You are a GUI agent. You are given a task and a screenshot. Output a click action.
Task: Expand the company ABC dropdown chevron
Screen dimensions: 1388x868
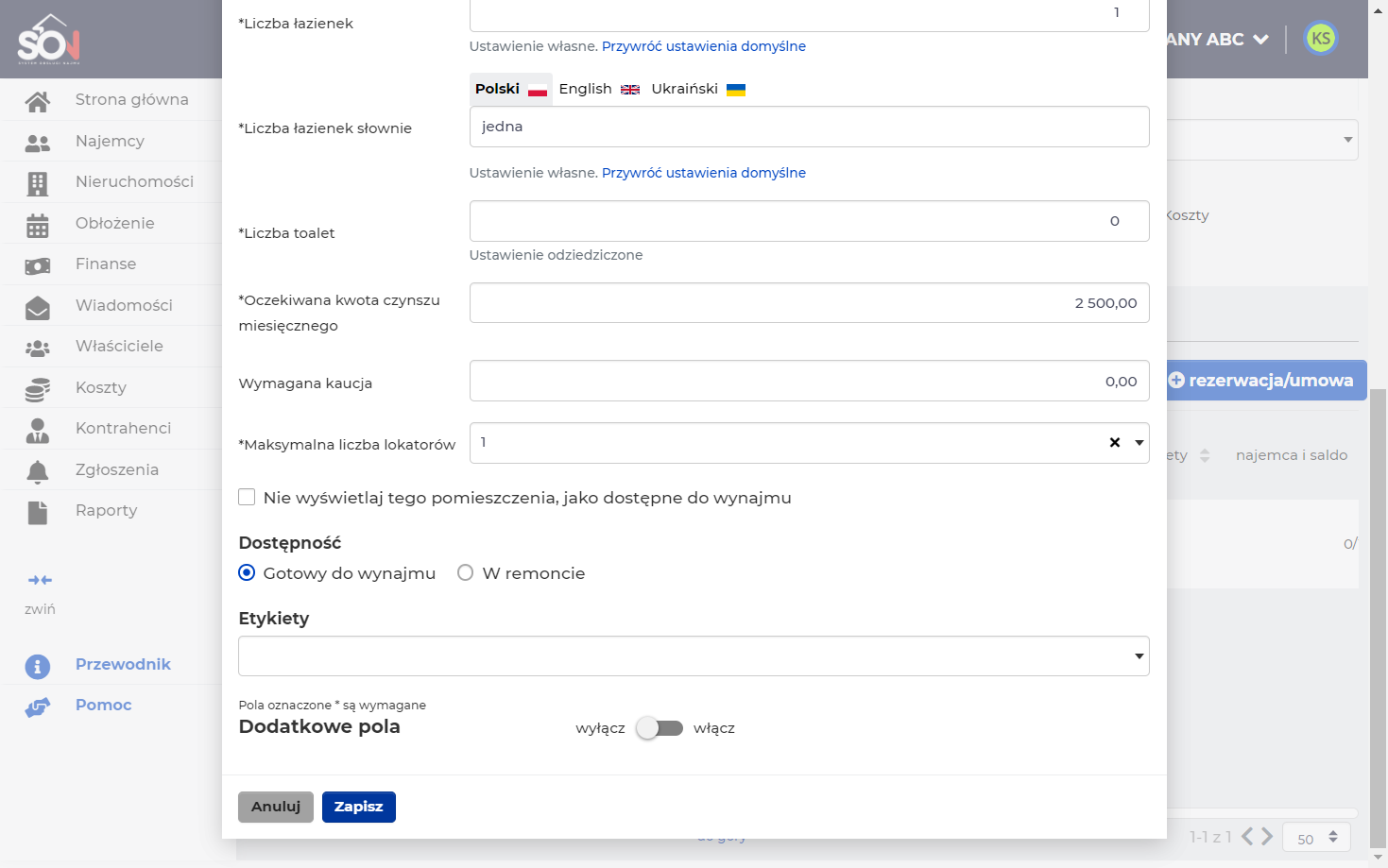point(1260,40)
